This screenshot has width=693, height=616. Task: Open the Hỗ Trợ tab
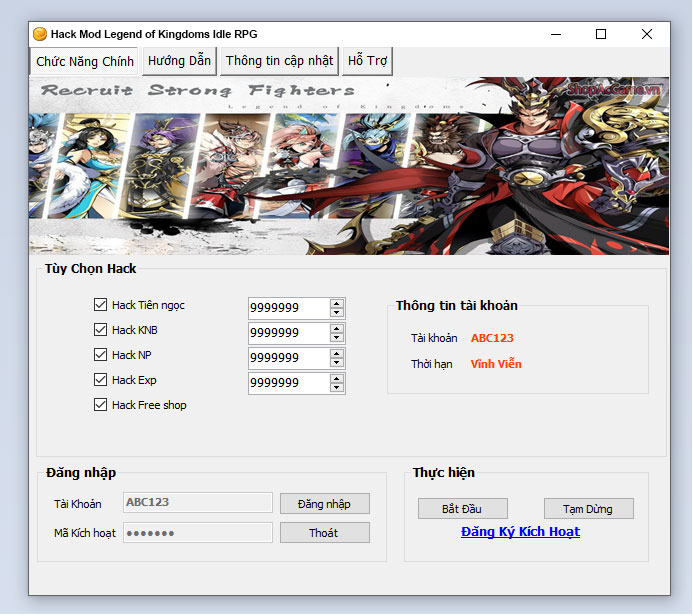(x=367, y=61)
